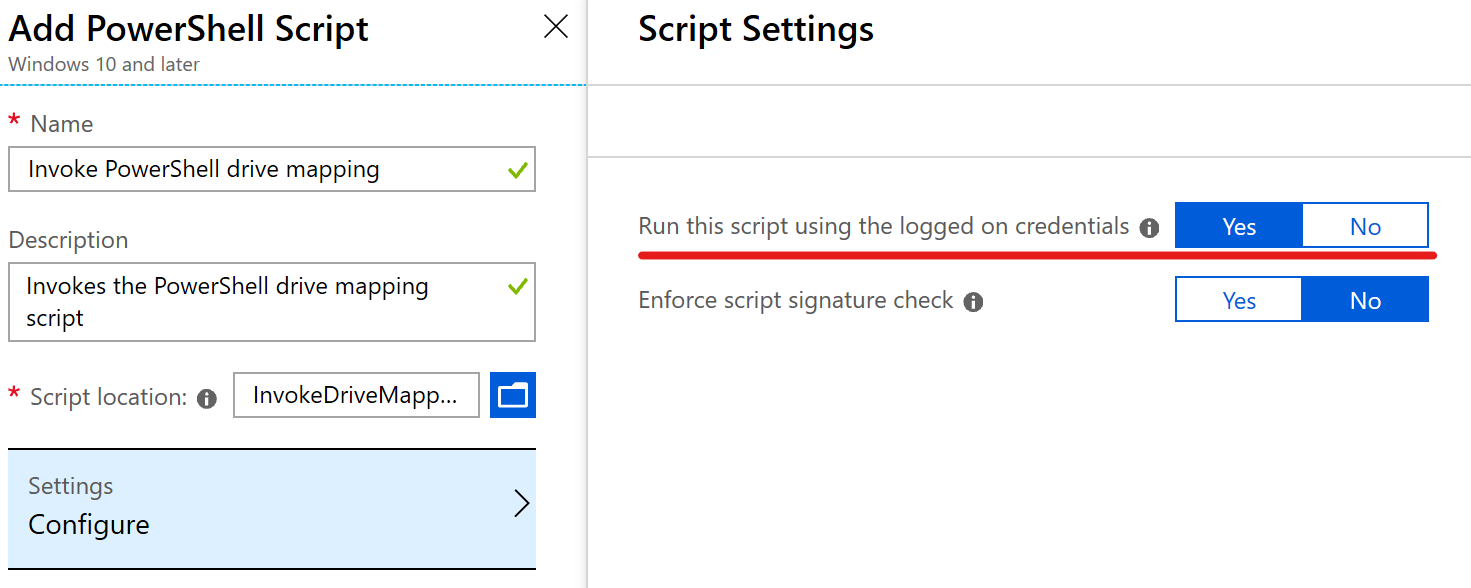The width and height of the screenshot is (1471, 588).
Task: Set logged on credentials option to No
Action: (x=1365, y=226)
